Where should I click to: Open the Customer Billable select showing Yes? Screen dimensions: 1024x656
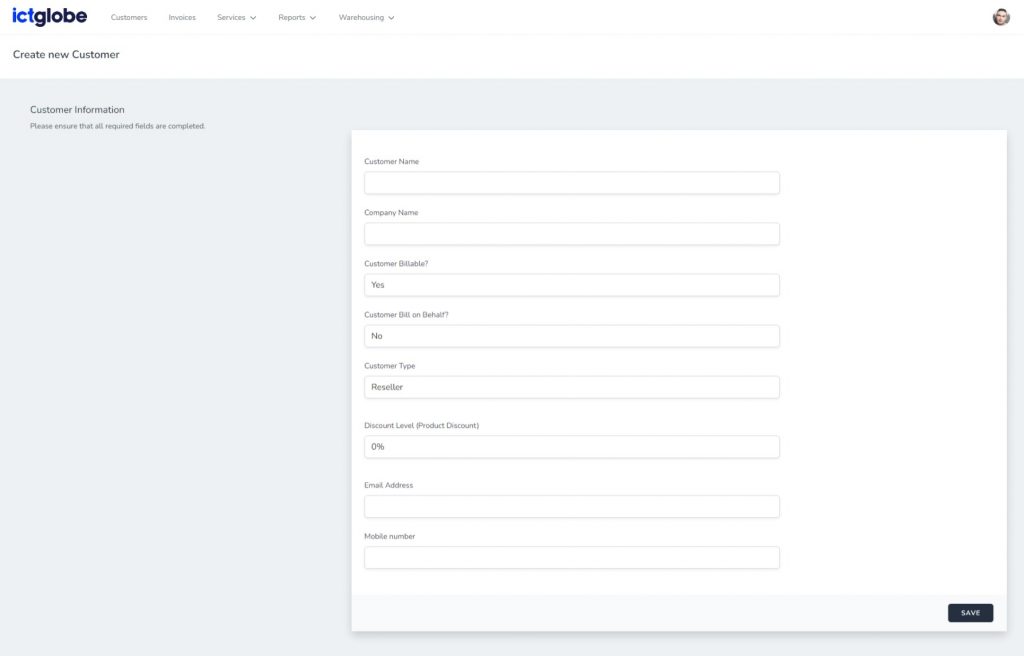coord(571,285)
